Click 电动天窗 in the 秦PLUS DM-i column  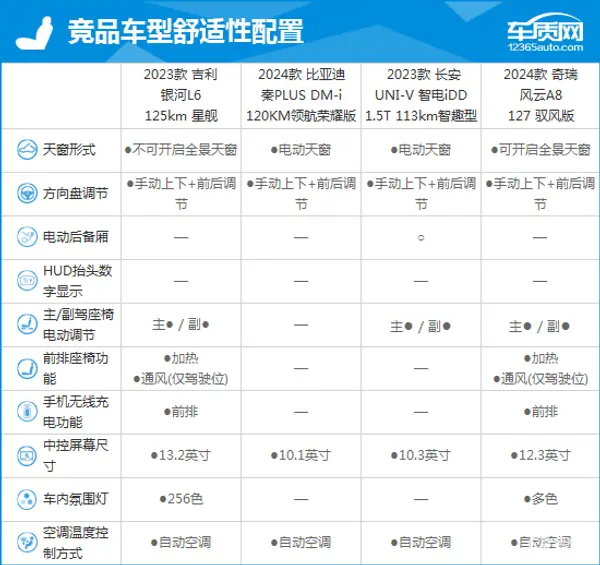click(x=301, y=150)
